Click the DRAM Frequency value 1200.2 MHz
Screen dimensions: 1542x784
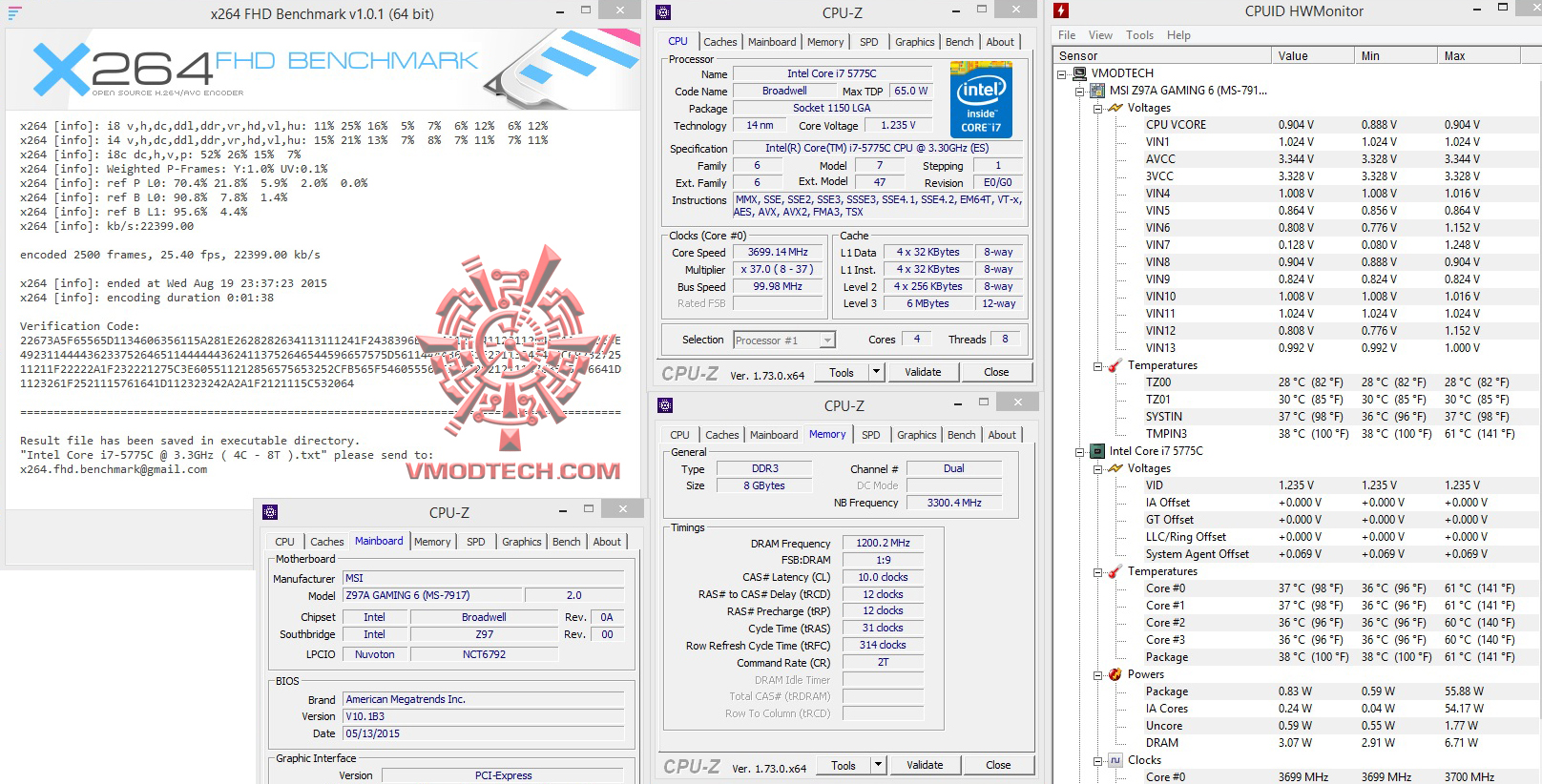[884, 543]
